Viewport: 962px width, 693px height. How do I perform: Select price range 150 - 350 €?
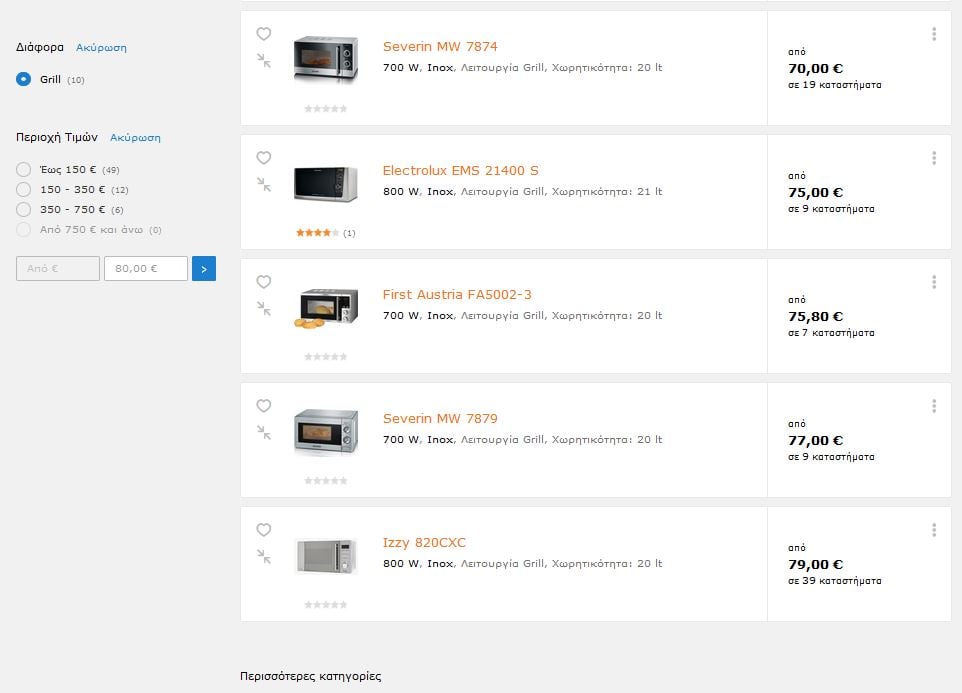pos(23,189)
